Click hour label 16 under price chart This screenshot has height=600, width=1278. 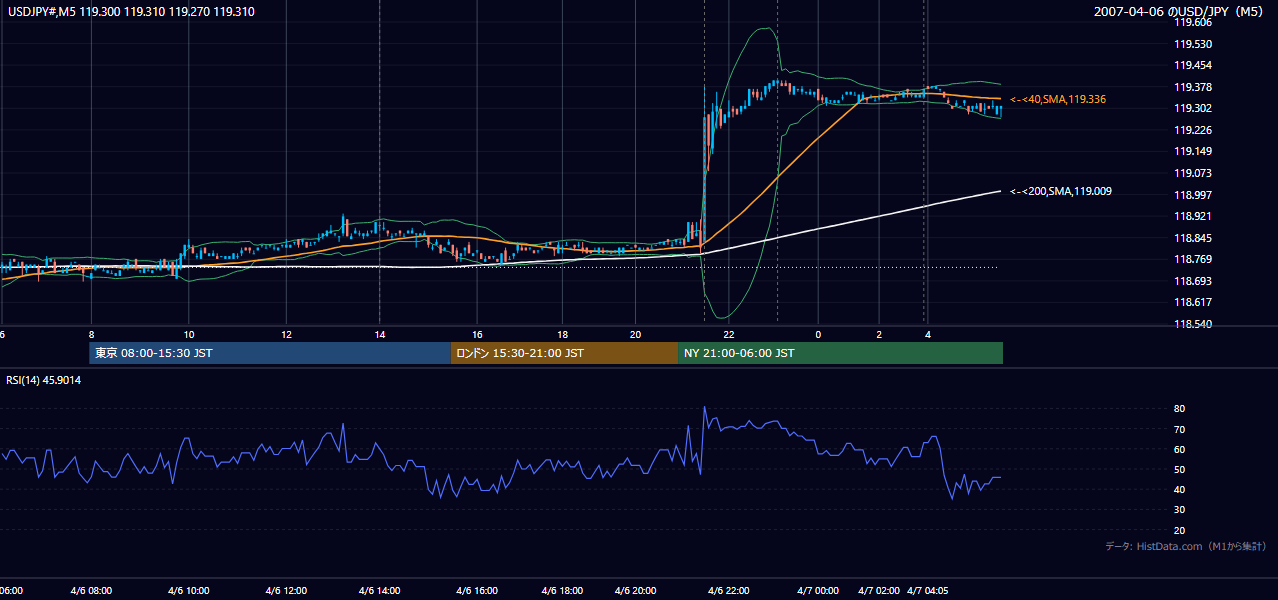(x=477, y=334)
